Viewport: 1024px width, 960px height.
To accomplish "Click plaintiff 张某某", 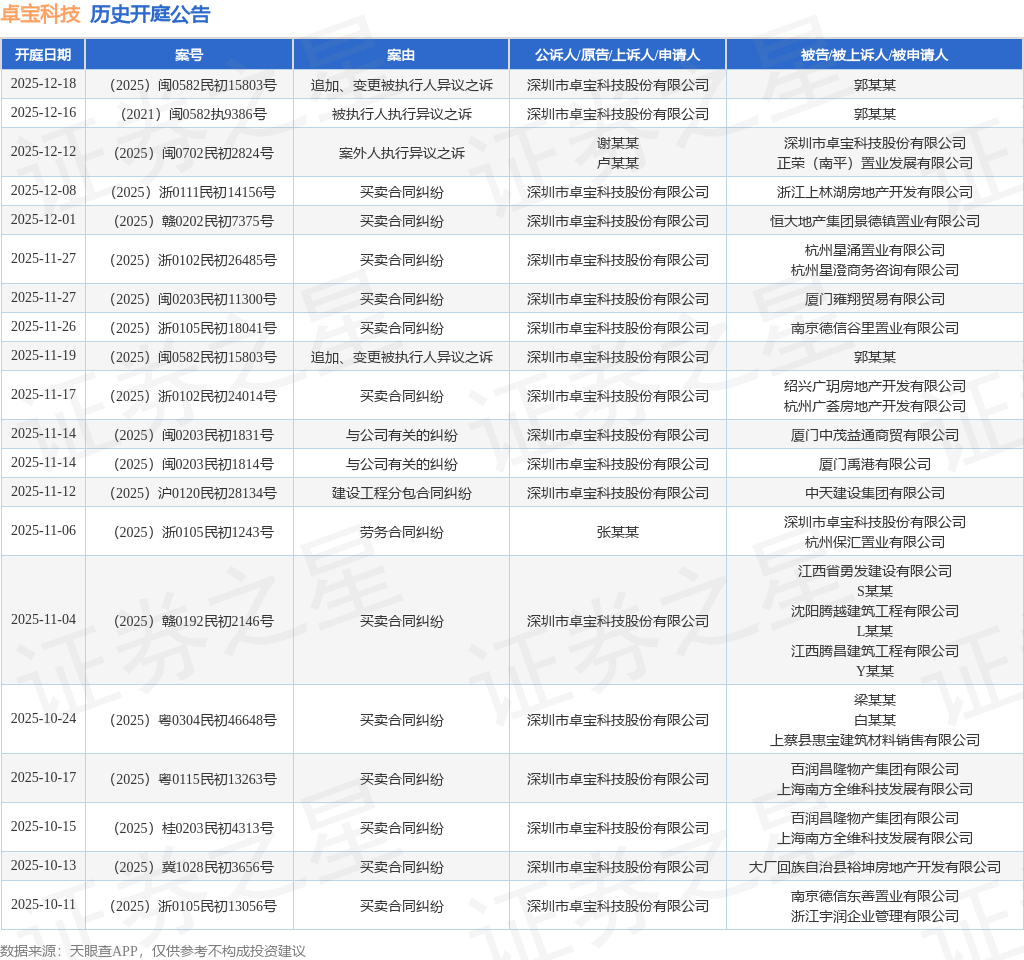I will 617,532.
